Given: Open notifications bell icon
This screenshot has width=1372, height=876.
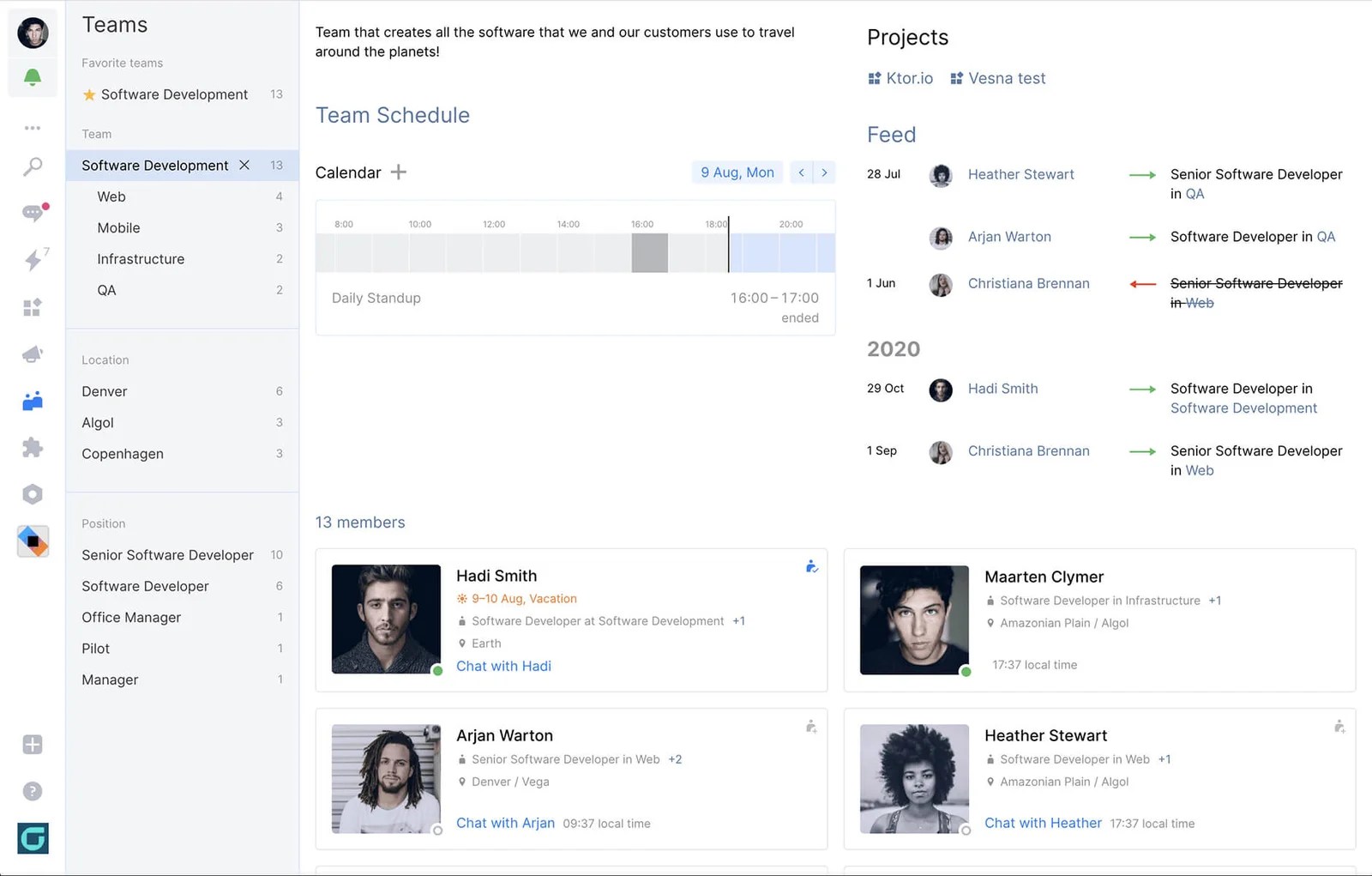Looking at the screenshot, I should tap(33, 78).
